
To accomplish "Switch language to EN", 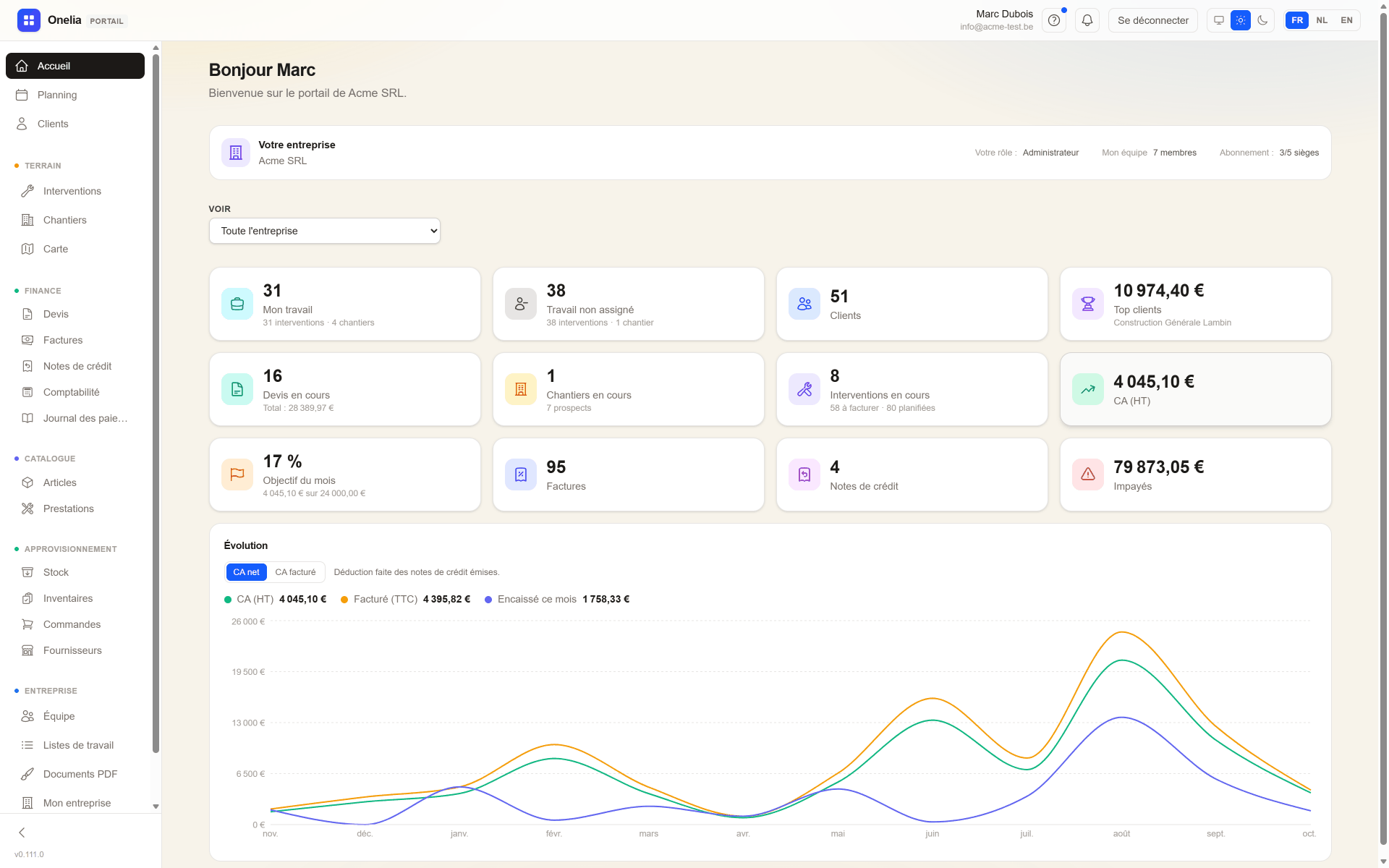I will coord(1346,20).
